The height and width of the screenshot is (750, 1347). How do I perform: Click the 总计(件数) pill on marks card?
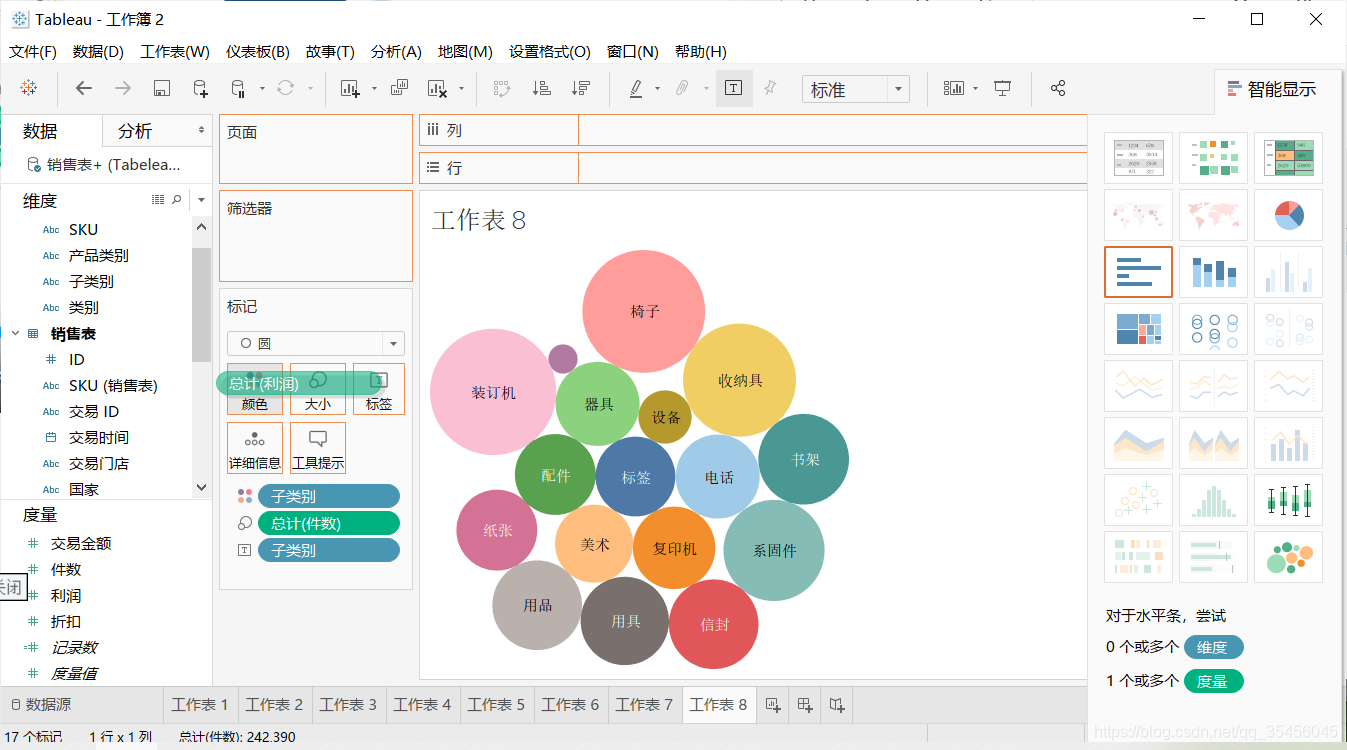coord(328,523)
